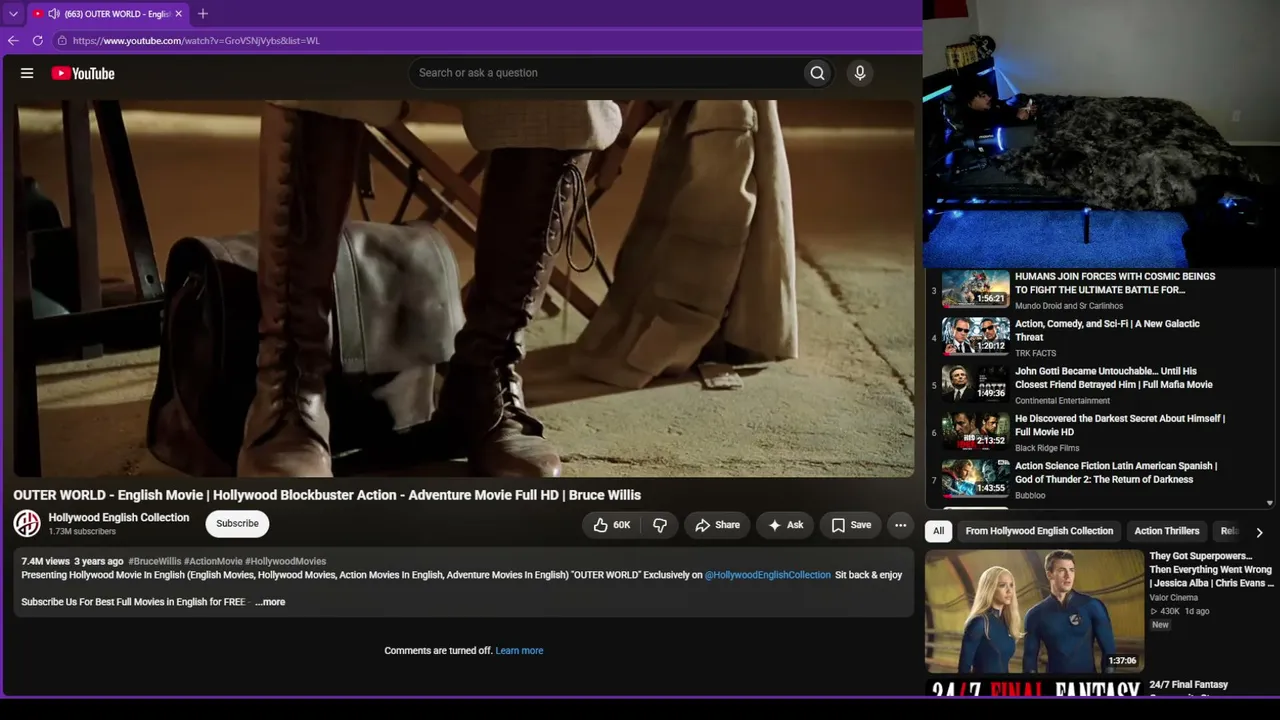Reload the YouTube page
This screenshot has width=1280, height=720.
(38, 41)
